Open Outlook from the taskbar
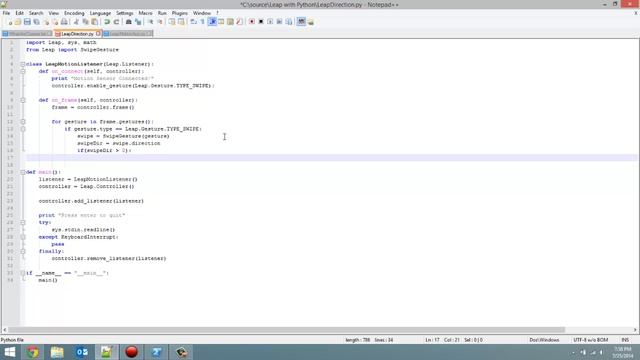Screen dimensions: 640x360 click(x=82, y=352)
